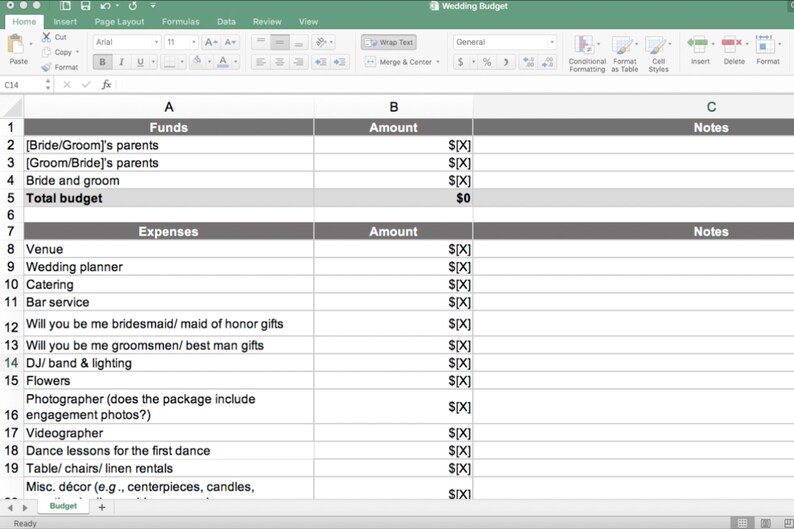Align text right
Screen dimensions: 794x529
point(299,62)
